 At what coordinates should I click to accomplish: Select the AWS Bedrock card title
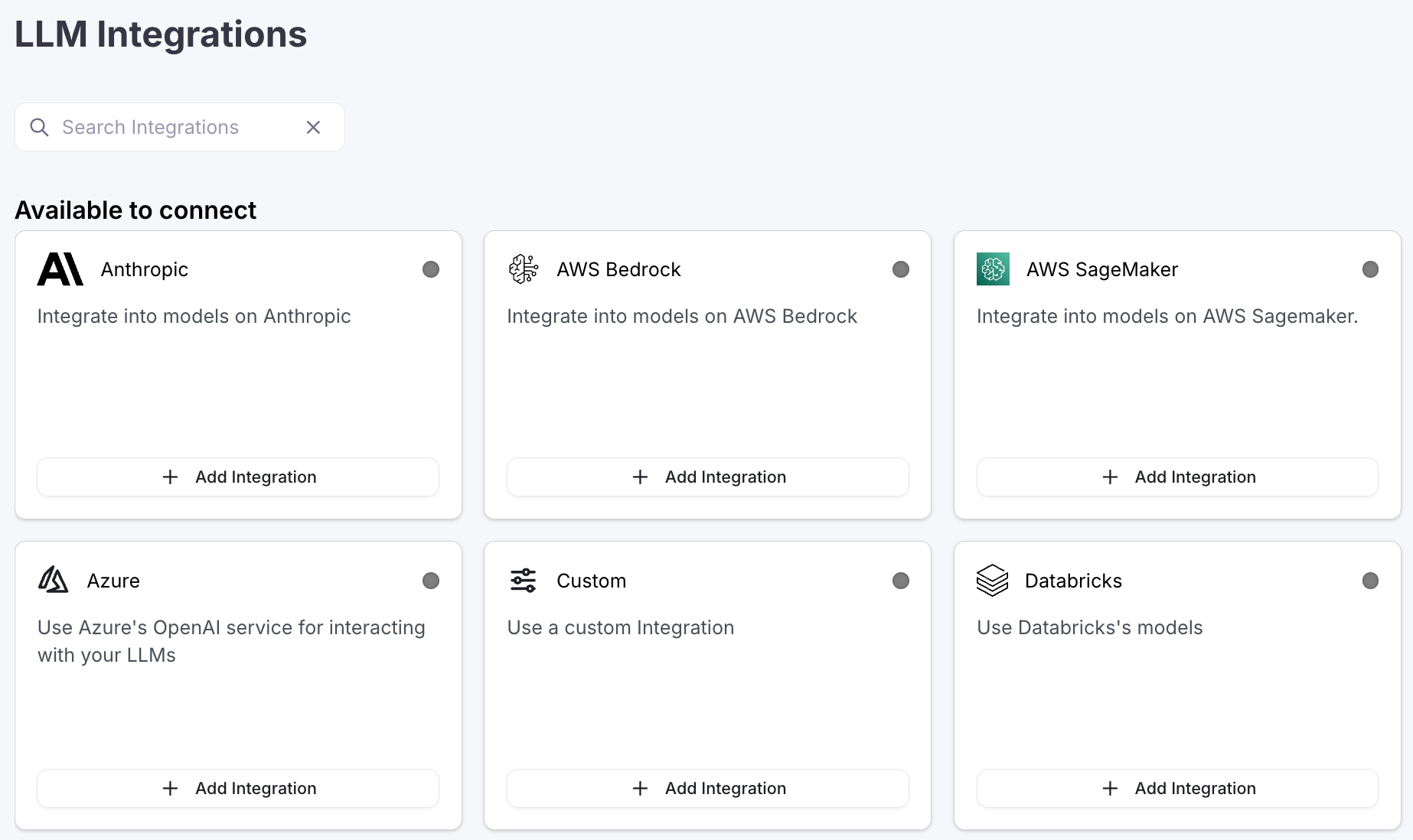click(x=618, y=269)
